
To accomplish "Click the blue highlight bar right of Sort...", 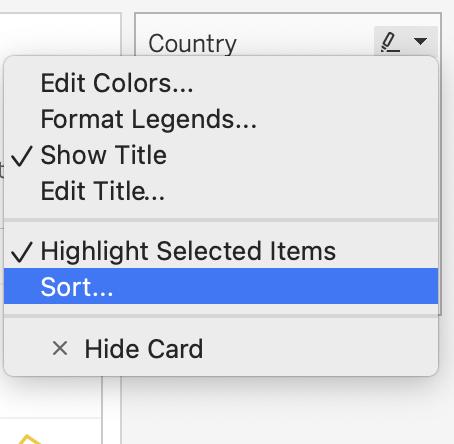I will pyautogui.click(x=275, y=286).
